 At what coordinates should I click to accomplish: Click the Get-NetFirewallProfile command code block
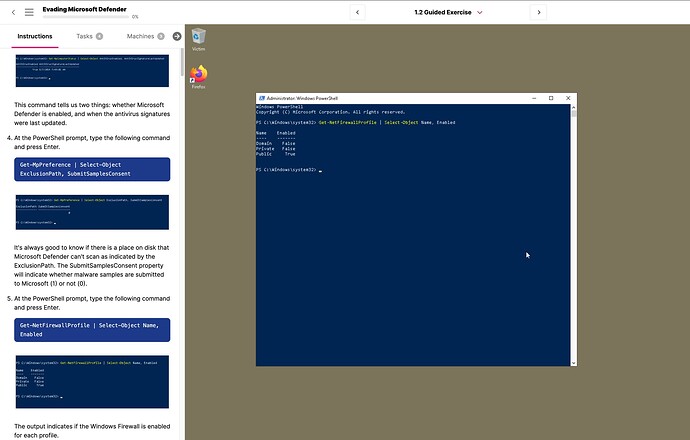coord(92,330)
